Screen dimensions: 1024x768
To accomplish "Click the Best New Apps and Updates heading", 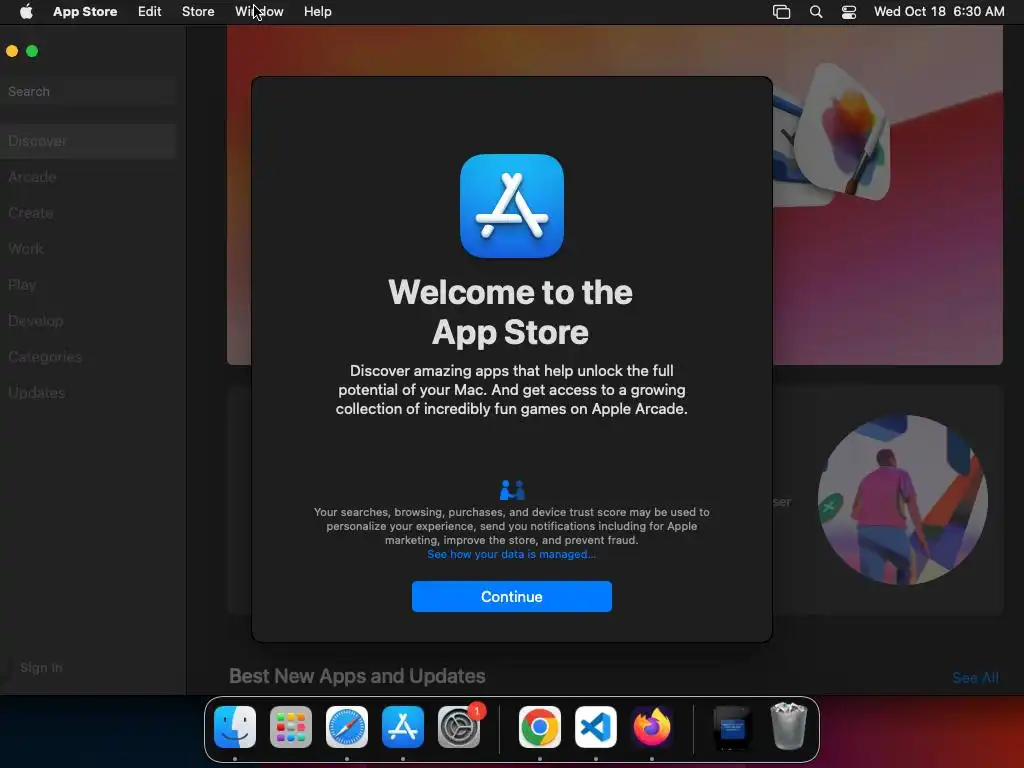I will click(x=357, y=676).
